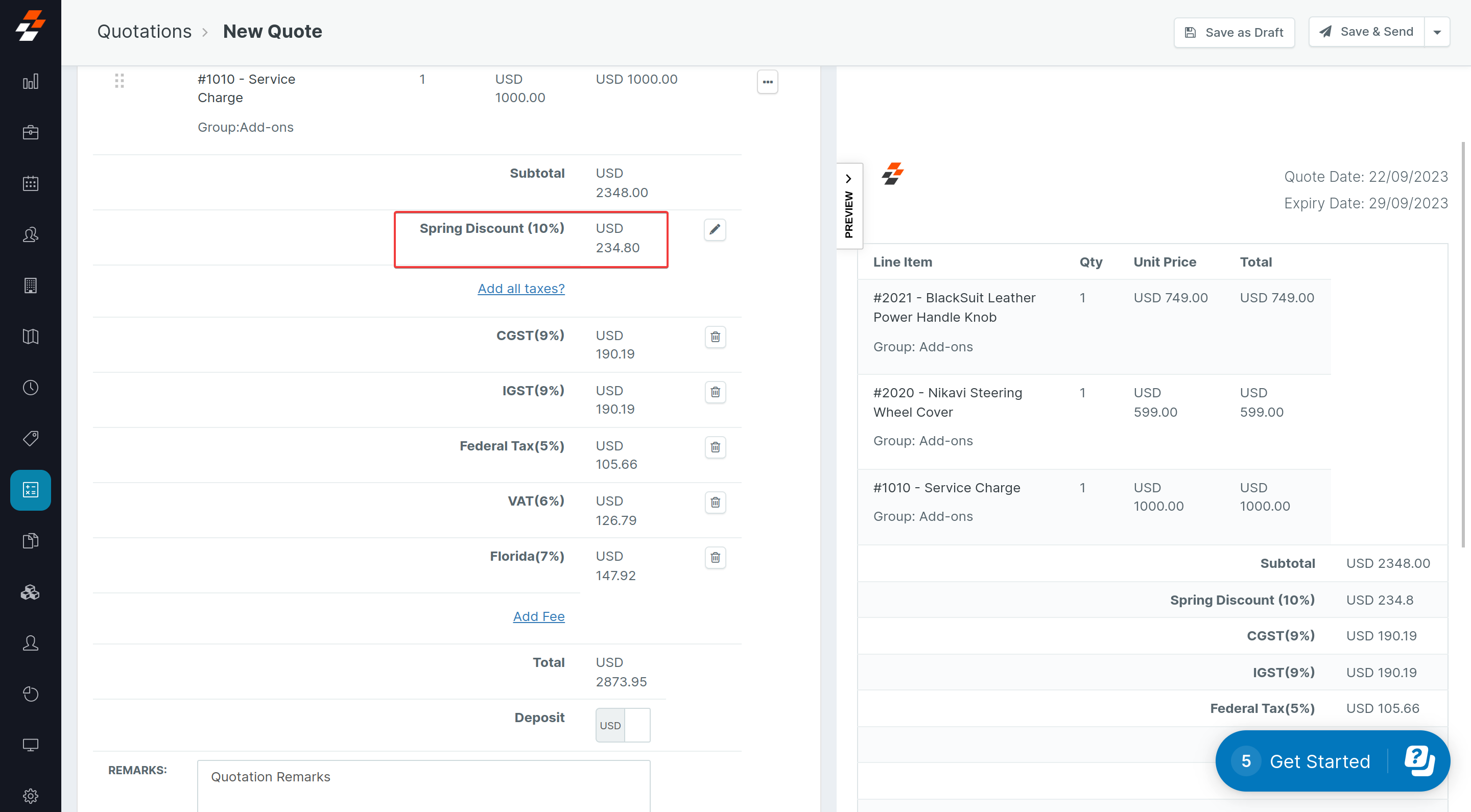Edit the Spring Discount with pencil icon
Viewport: 1471px width, 812px height.
coord(715,229)
